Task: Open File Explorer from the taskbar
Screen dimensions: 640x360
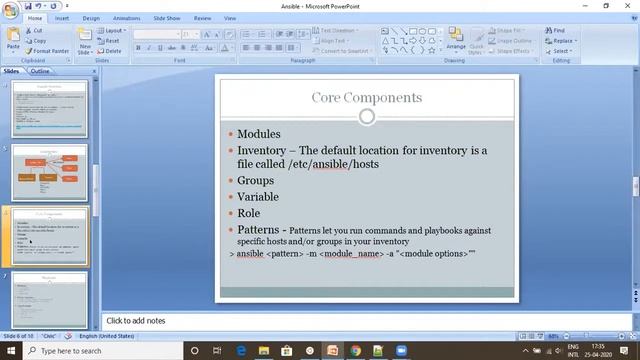Action: point(264,351)
